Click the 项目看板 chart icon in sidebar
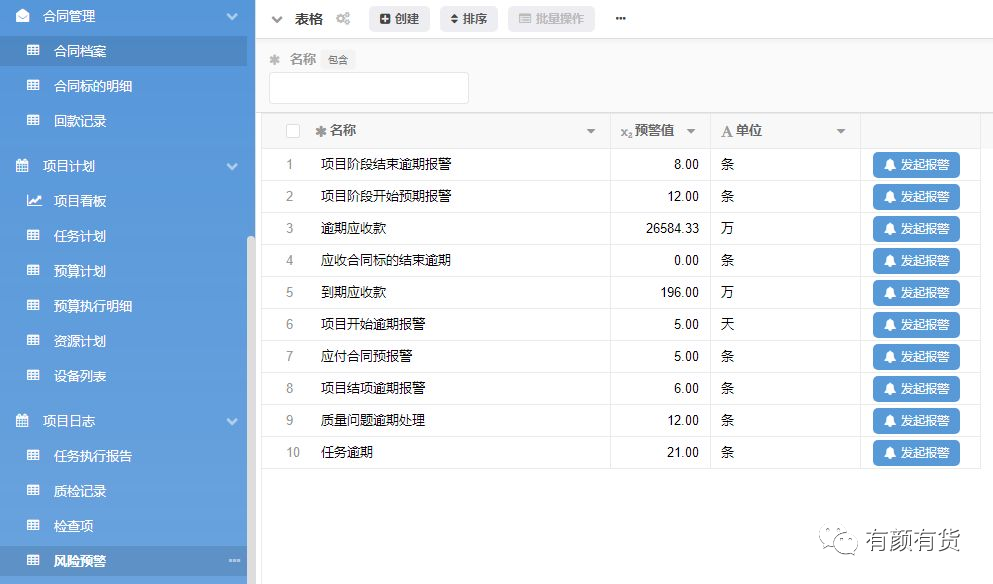Viewport: 993px width, 584px height. click(x=34, y=201)
